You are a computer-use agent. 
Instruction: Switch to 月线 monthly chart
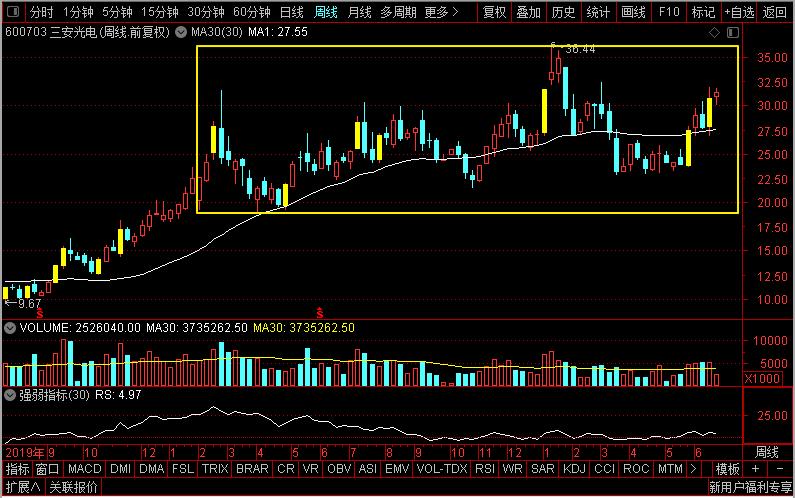(x=359, y=12)
